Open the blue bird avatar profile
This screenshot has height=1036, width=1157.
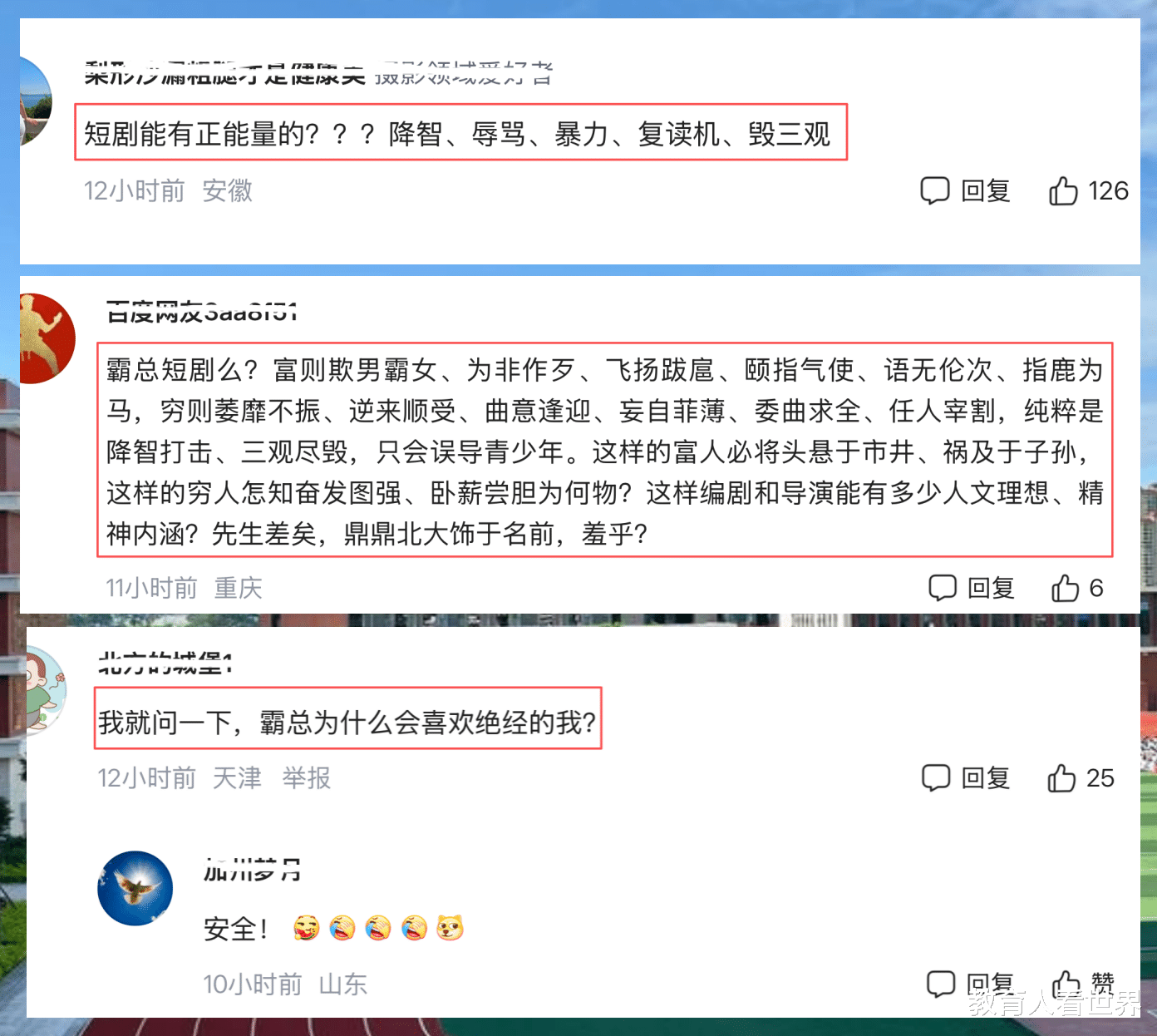coord(135,888)
